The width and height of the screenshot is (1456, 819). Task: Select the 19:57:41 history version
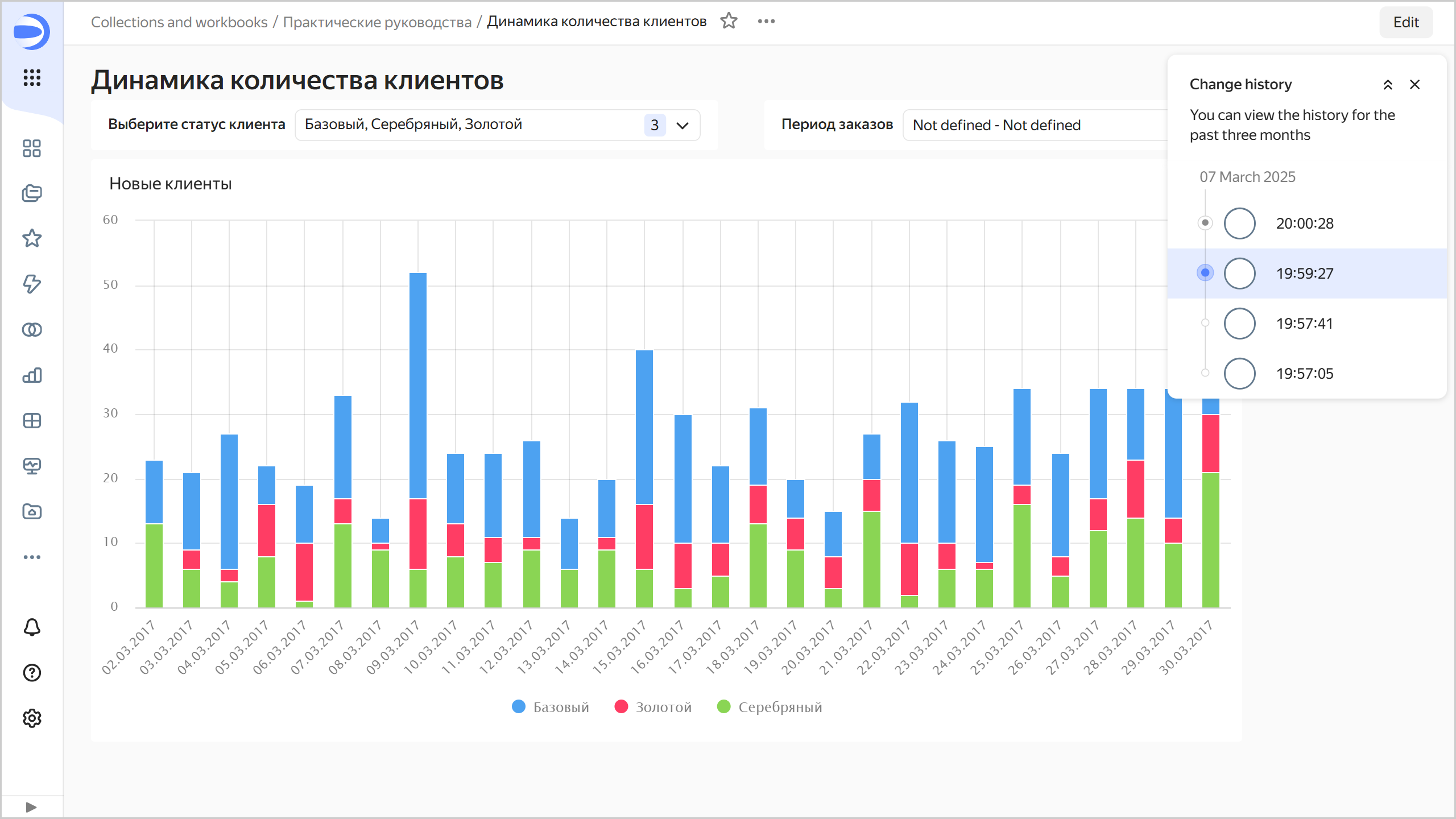tap(1304, 324)
